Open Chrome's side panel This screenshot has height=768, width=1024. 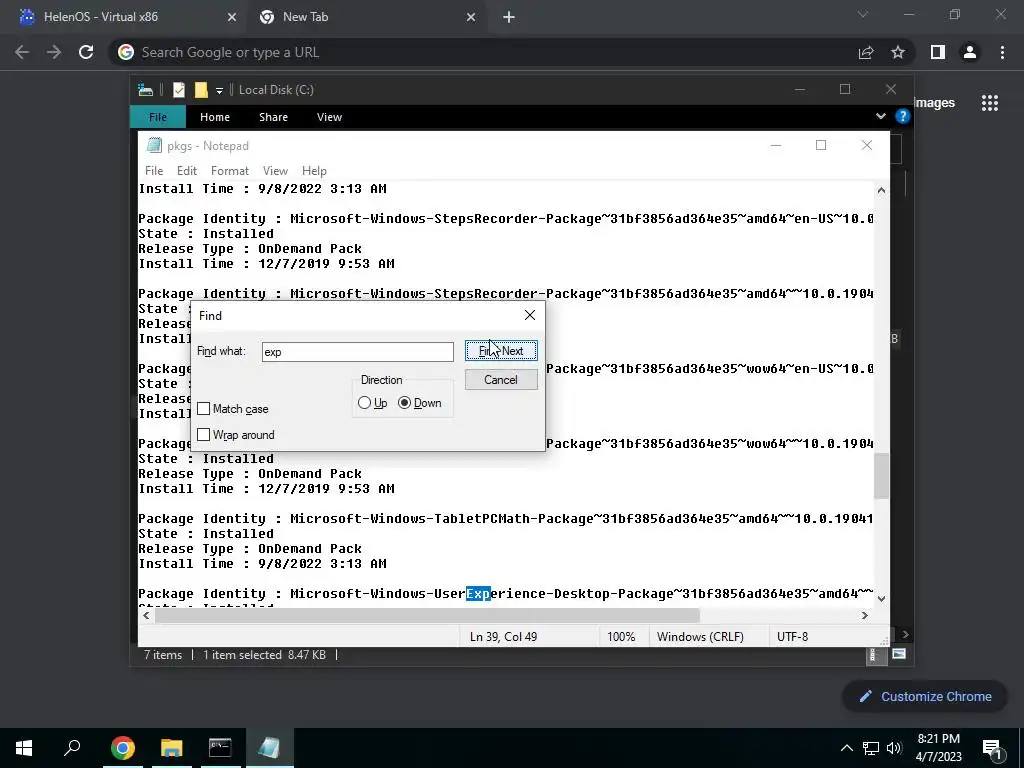click(938, 52)
